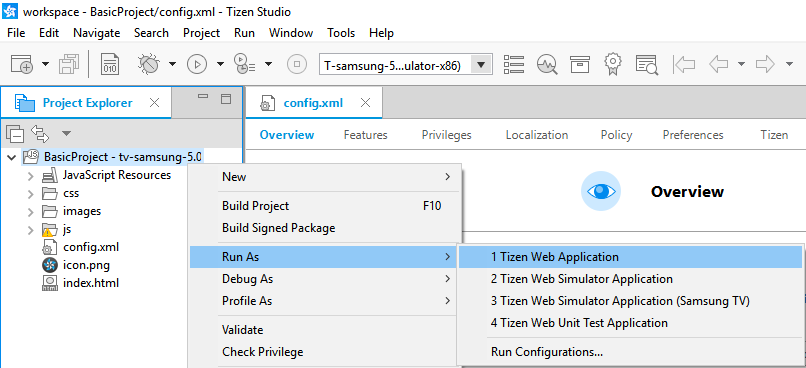Click the waveform magnifier icon in toolbar
The height and width of the screenshot is (368, 806).
[547, 64]
